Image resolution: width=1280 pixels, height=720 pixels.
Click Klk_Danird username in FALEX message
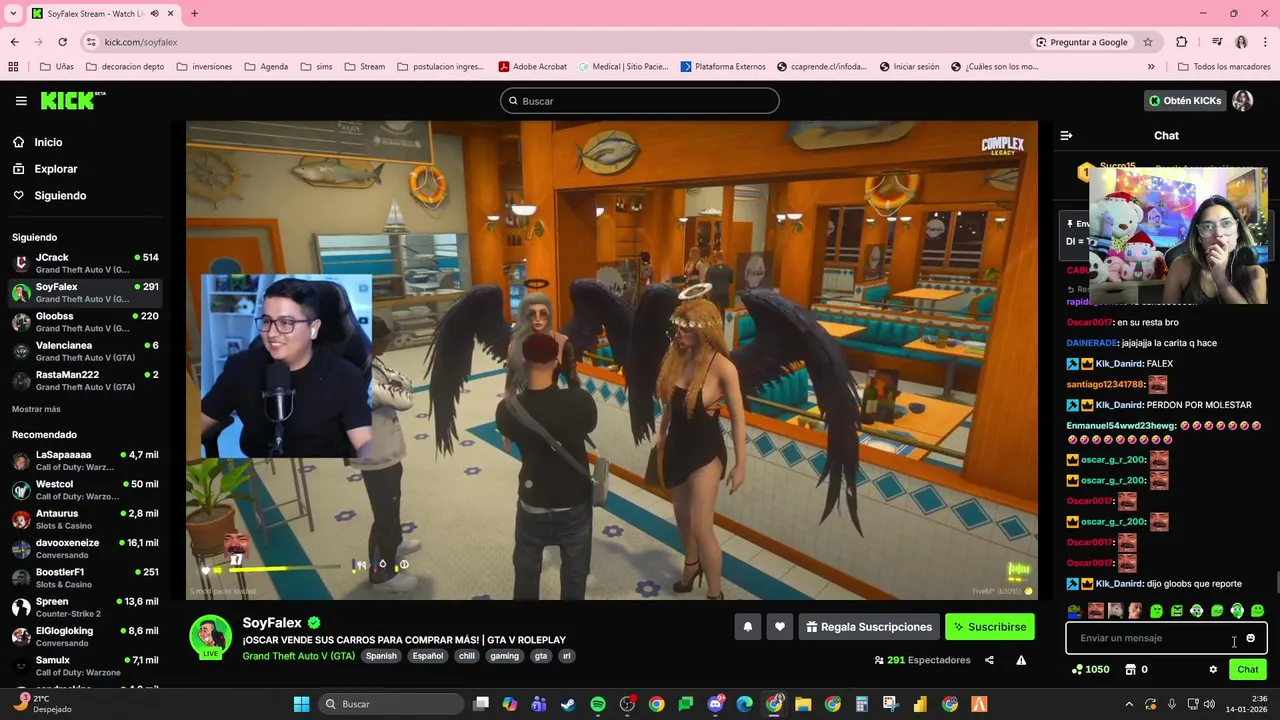tap(1119, 364)
